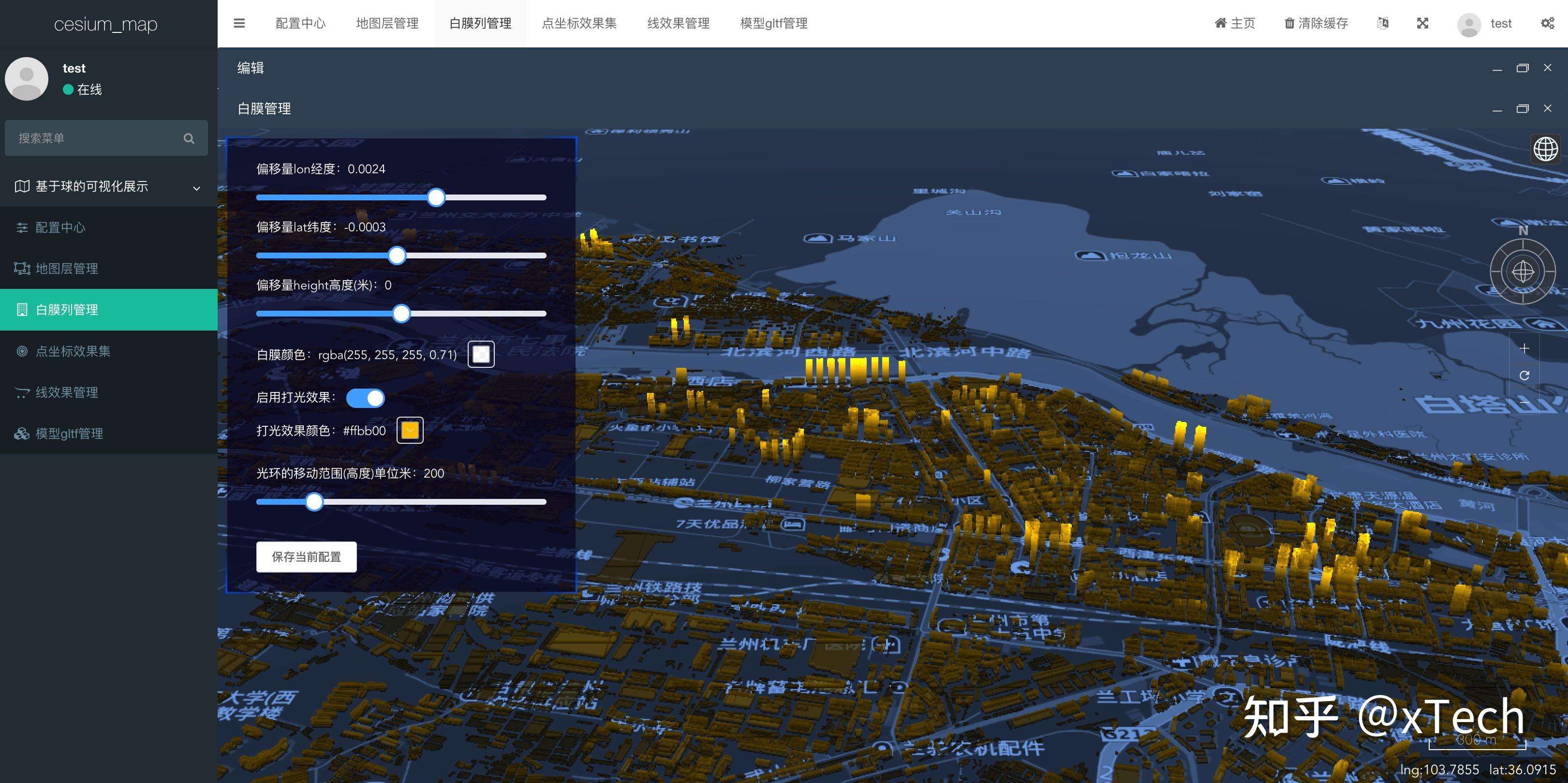Open the test user account dropdown

point(1485,24)
